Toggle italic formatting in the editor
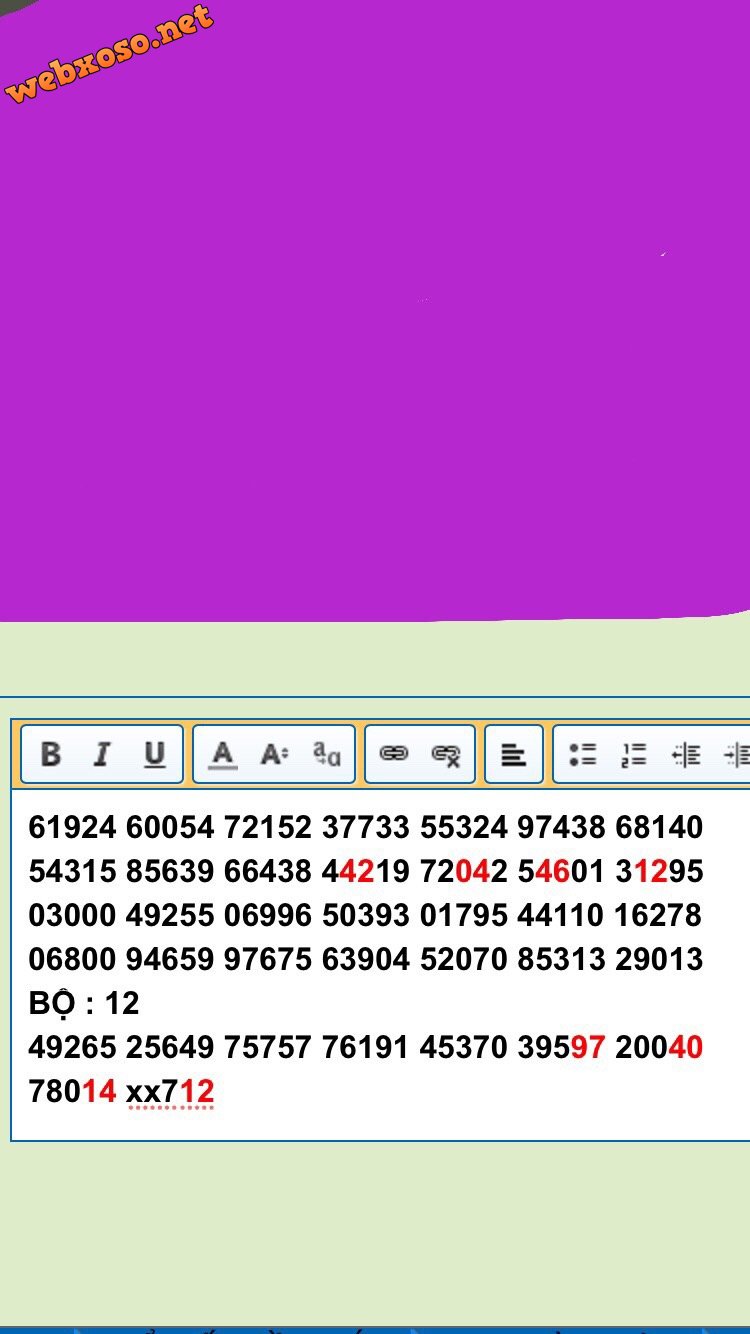The width and height of the screenshot is (750, 1334). [x=101, y=754]
